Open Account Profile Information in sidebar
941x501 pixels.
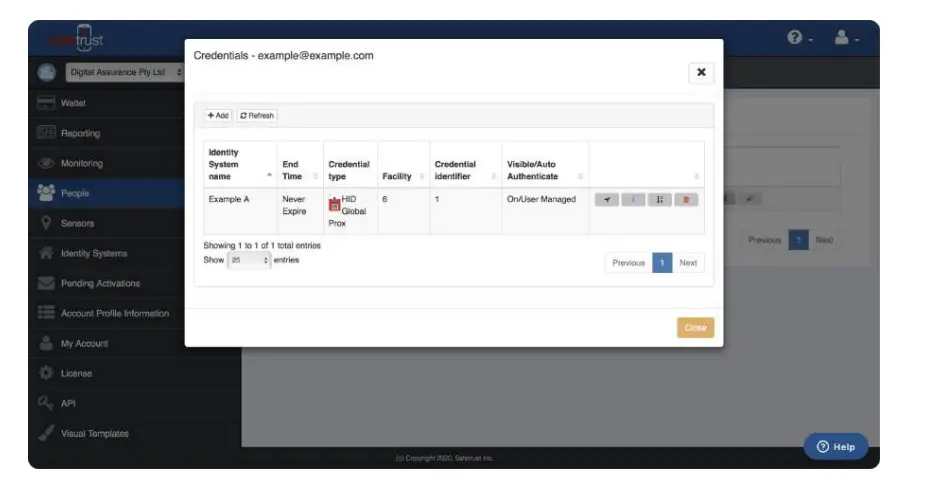[115, 313]
